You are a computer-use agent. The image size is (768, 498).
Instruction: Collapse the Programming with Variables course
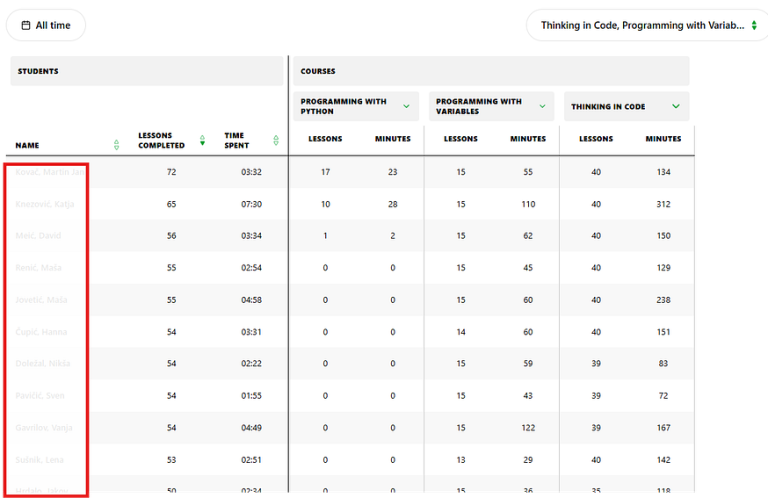click(x=542, y=106)
